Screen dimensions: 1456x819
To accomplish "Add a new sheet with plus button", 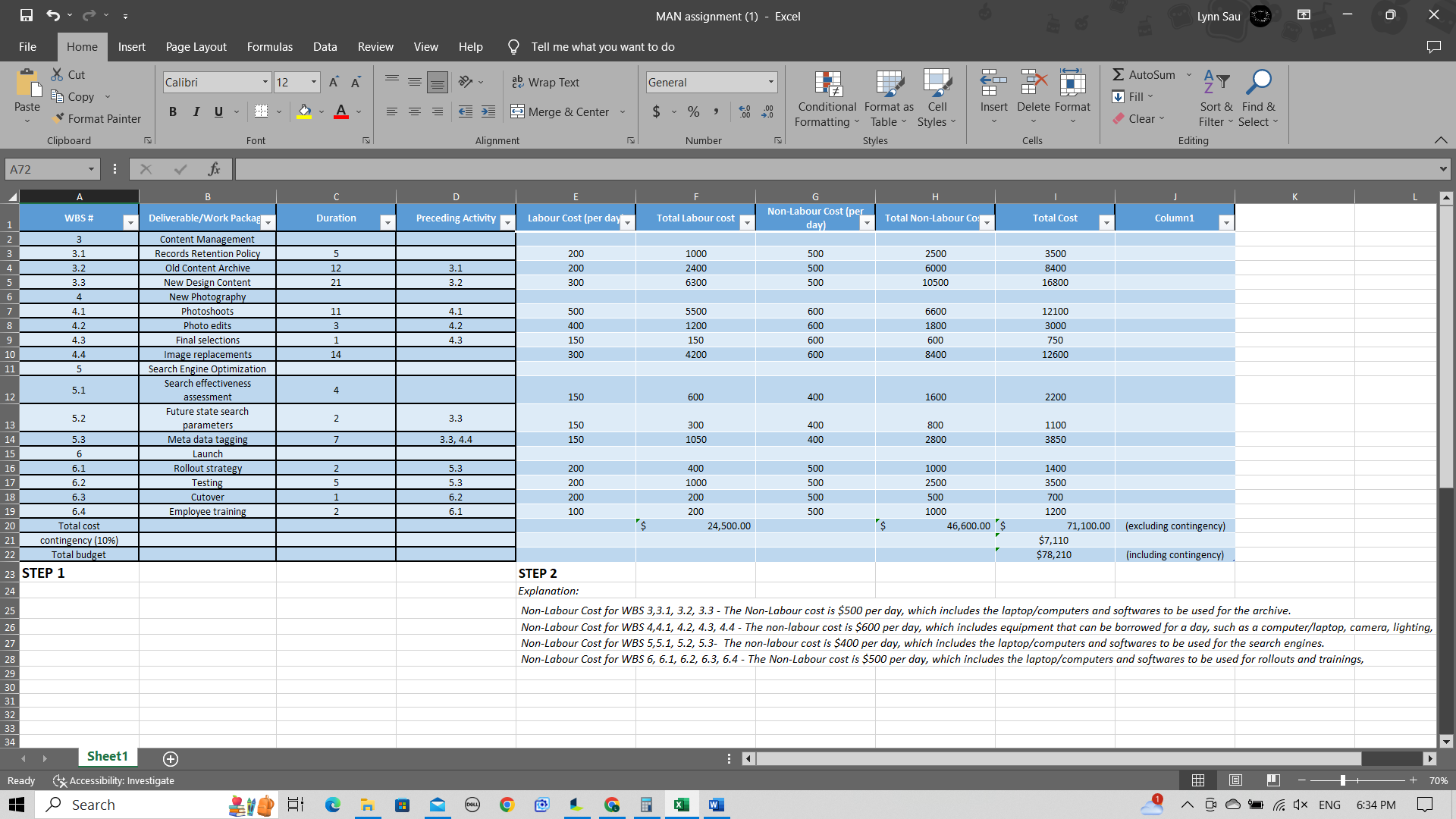I will pos(171,758).
